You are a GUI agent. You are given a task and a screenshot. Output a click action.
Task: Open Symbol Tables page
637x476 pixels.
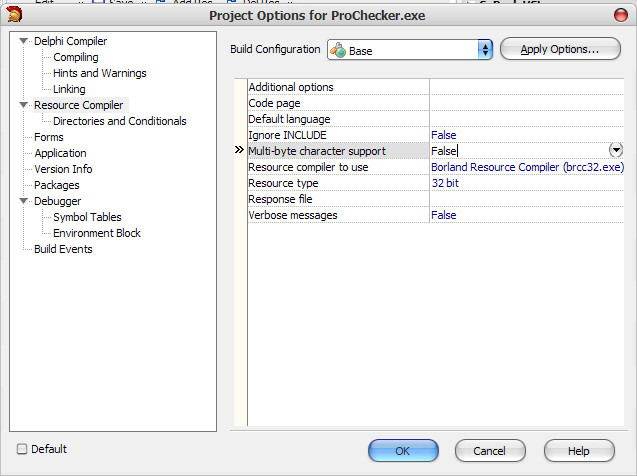87,217
